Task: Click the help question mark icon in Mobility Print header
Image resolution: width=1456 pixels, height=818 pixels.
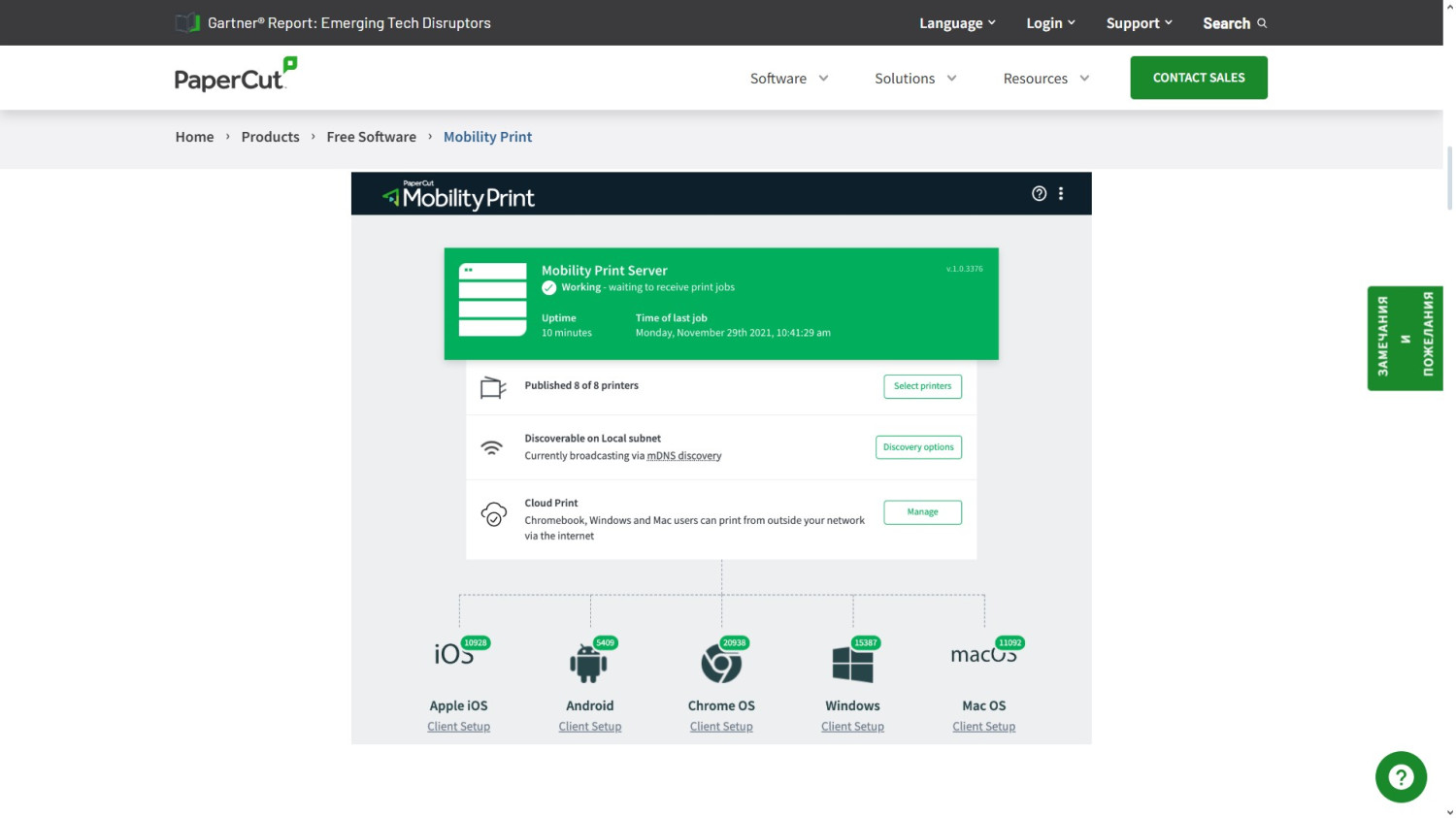Action: (x=1039, y=194)
